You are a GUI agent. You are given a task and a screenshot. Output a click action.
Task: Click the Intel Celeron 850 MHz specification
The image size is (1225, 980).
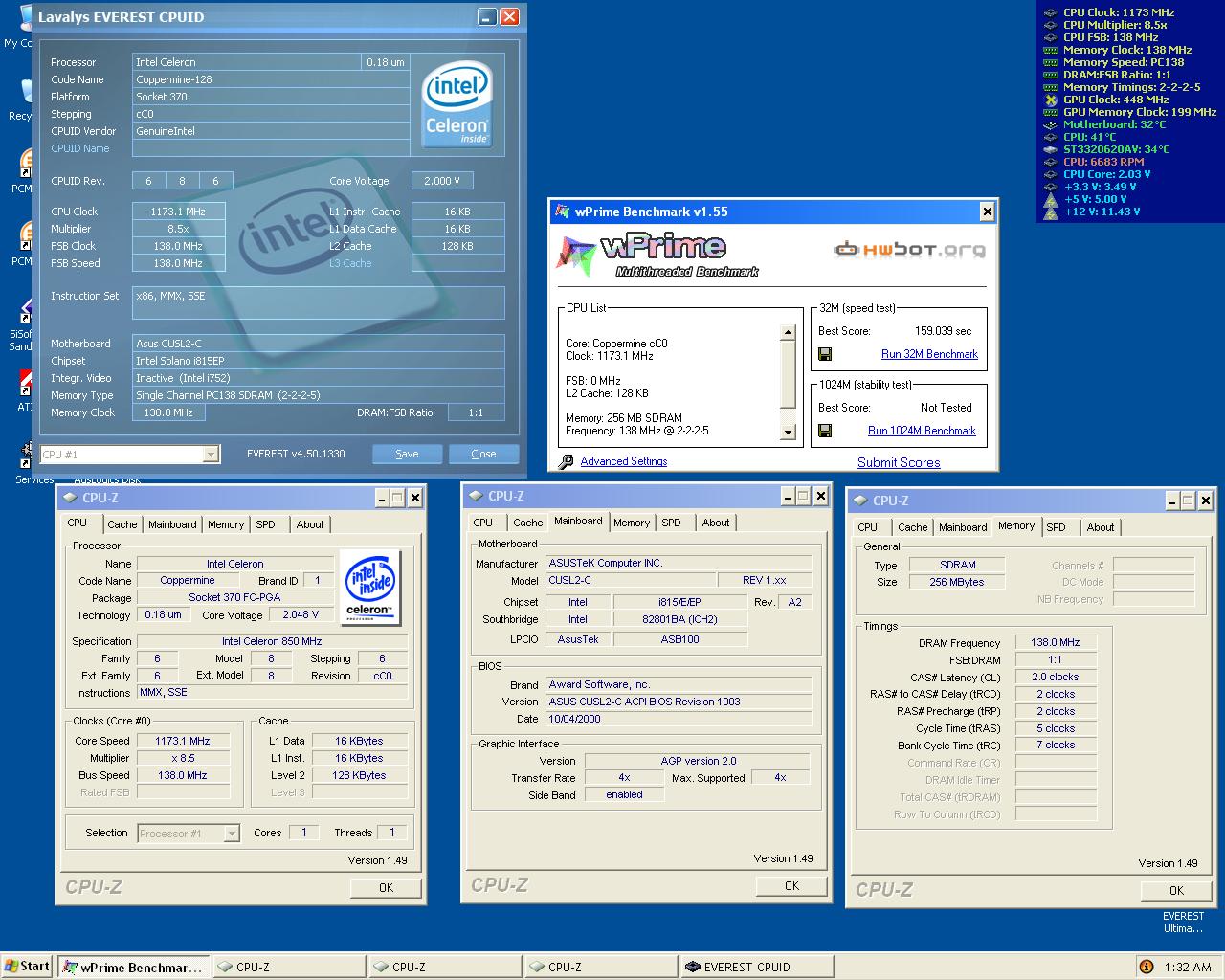272,641
